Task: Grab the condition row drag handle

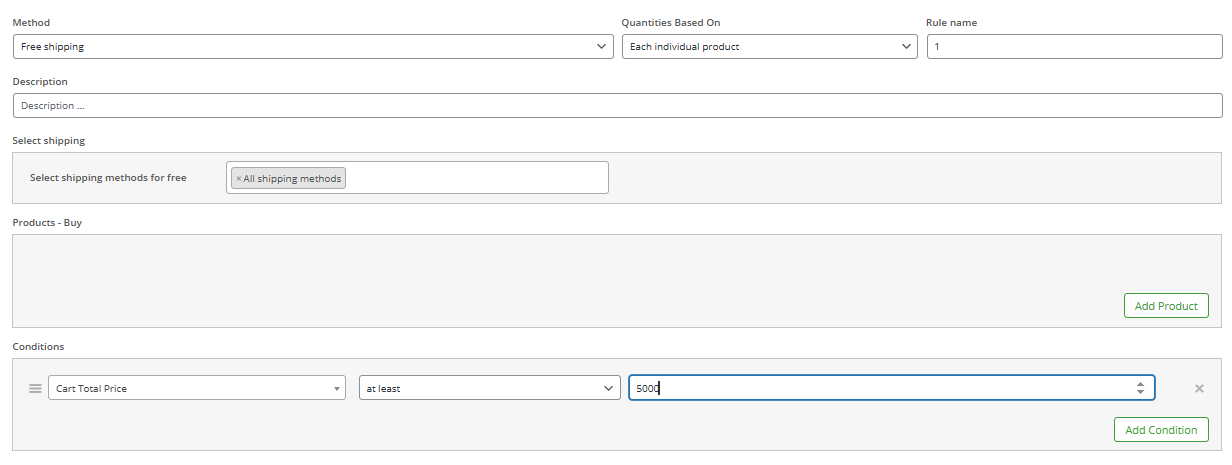Action: pos(35,388)
